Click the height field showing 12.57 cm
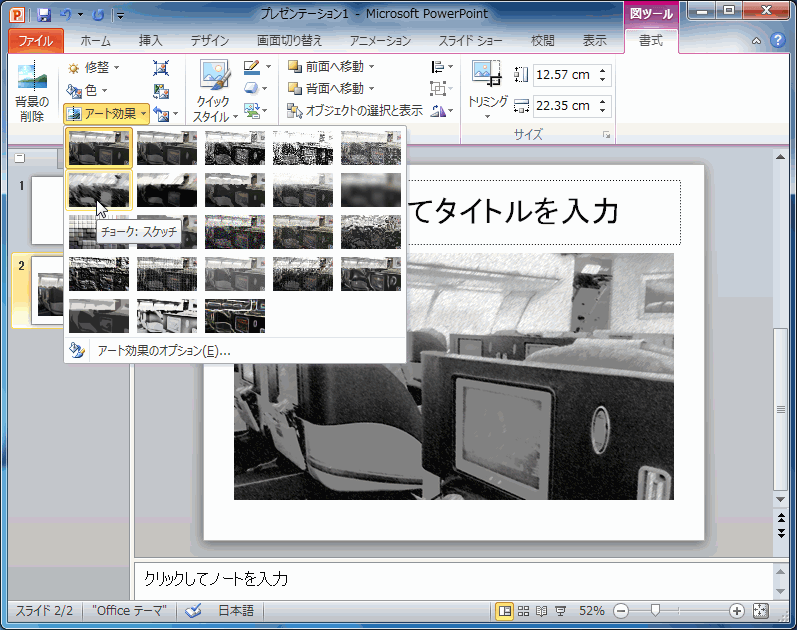Viewport: 797px width, 630px height. click(564, 75)
